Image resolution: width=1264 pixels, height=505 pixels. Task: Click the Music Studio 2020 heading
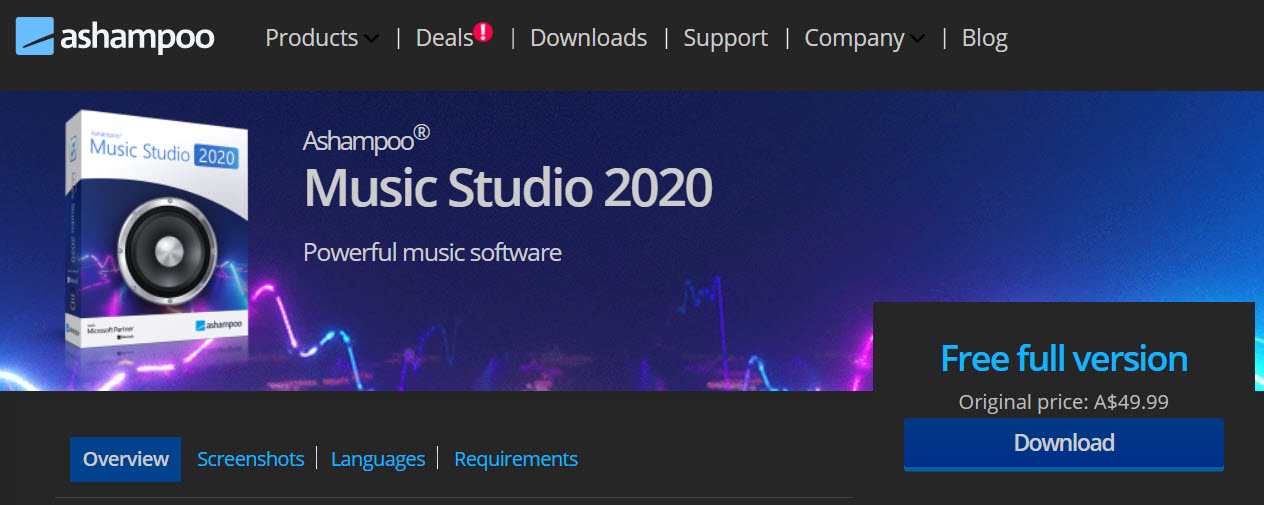click(508, 187)
